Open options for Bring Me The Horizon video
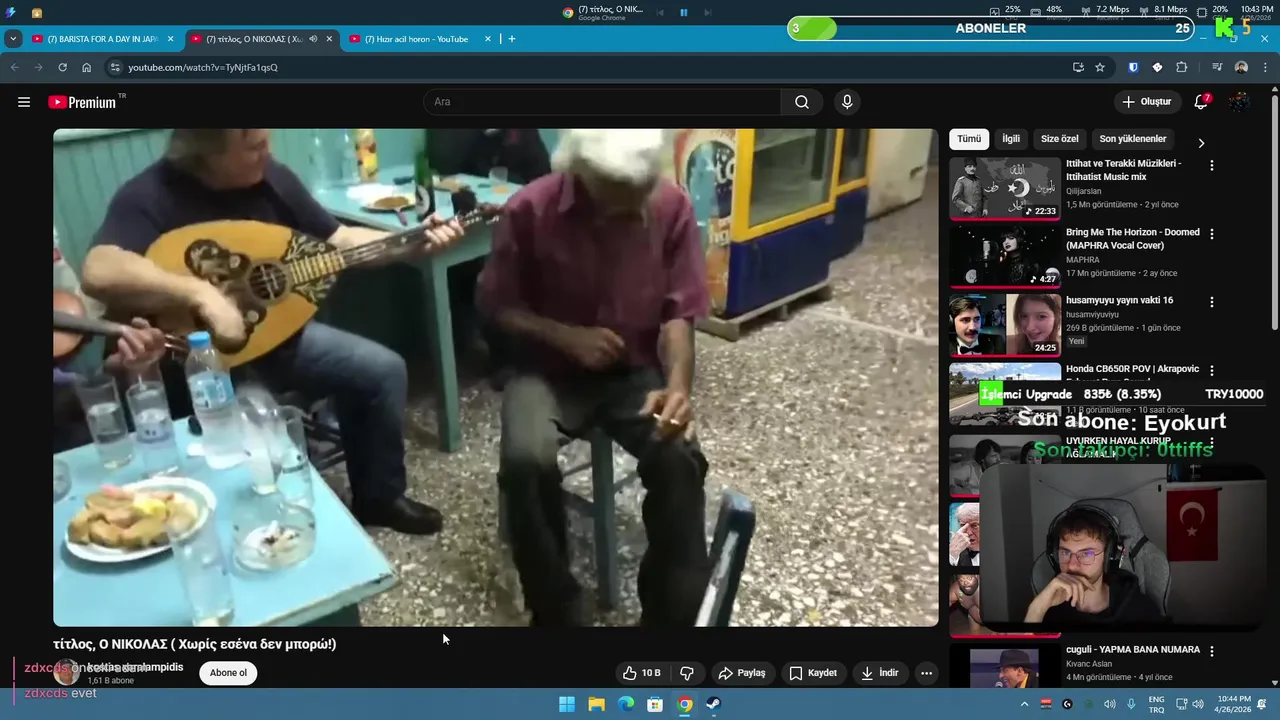This screenshot has height=720, width=1280. (1212, 234)
